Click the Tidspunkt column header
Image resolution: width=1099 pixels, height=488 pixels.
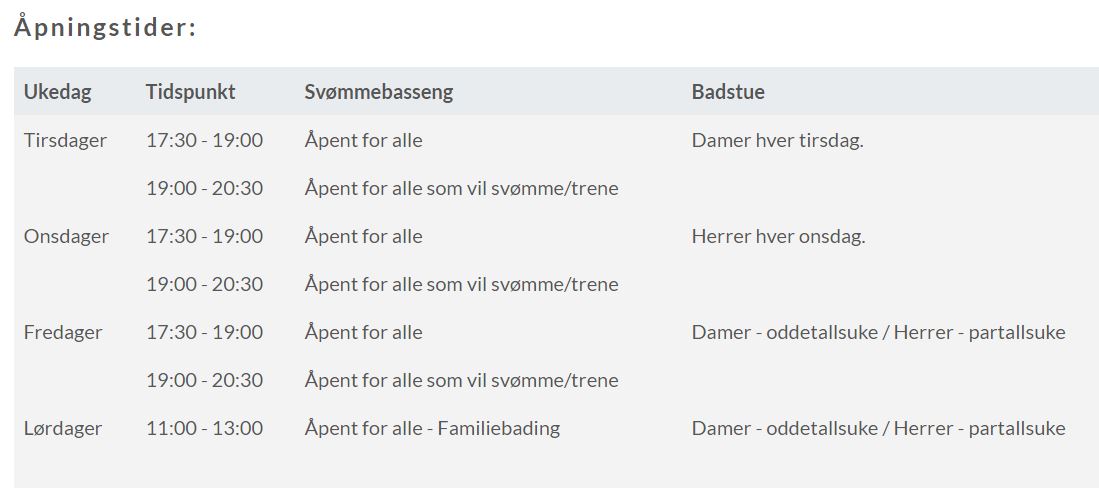pos(190,92)
